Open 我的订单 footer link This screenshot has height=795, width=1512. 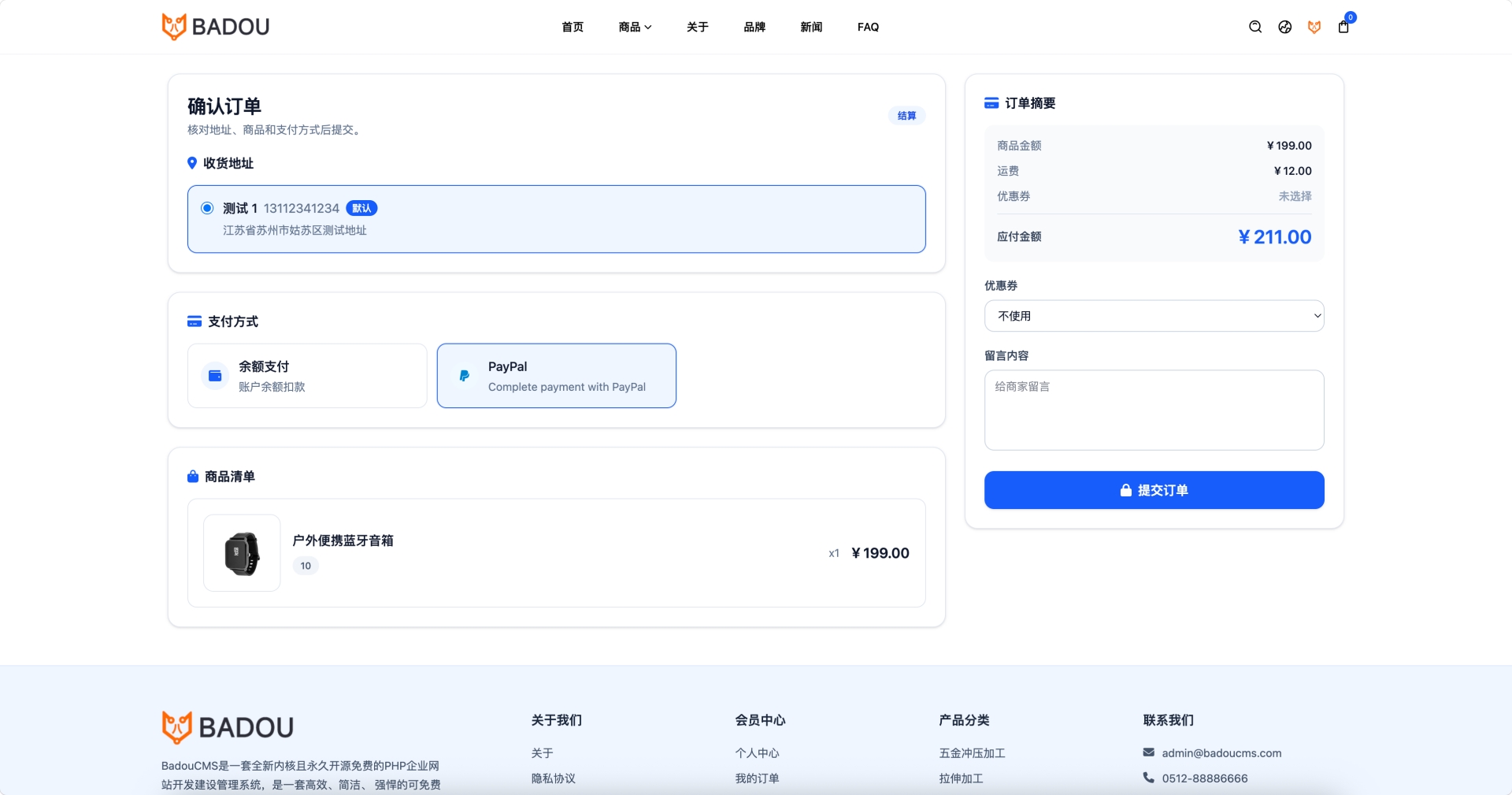pos(758,778)
